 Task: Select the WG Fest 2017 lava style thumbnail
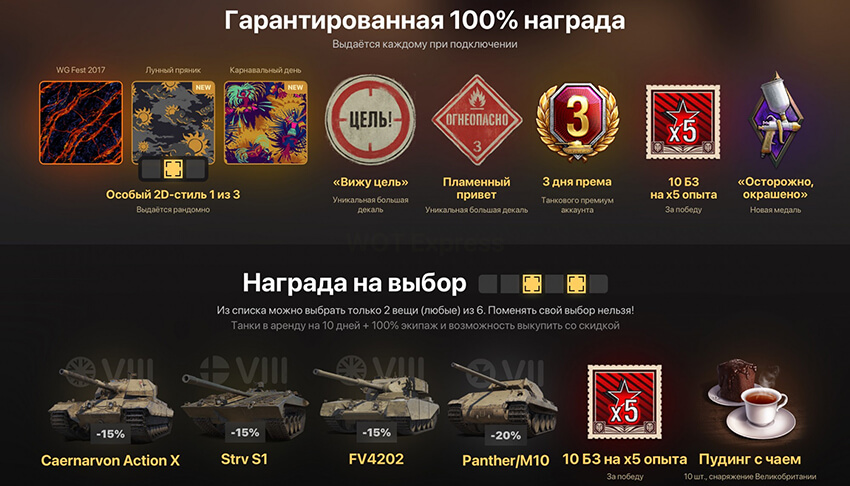click(x=81, y=122)
